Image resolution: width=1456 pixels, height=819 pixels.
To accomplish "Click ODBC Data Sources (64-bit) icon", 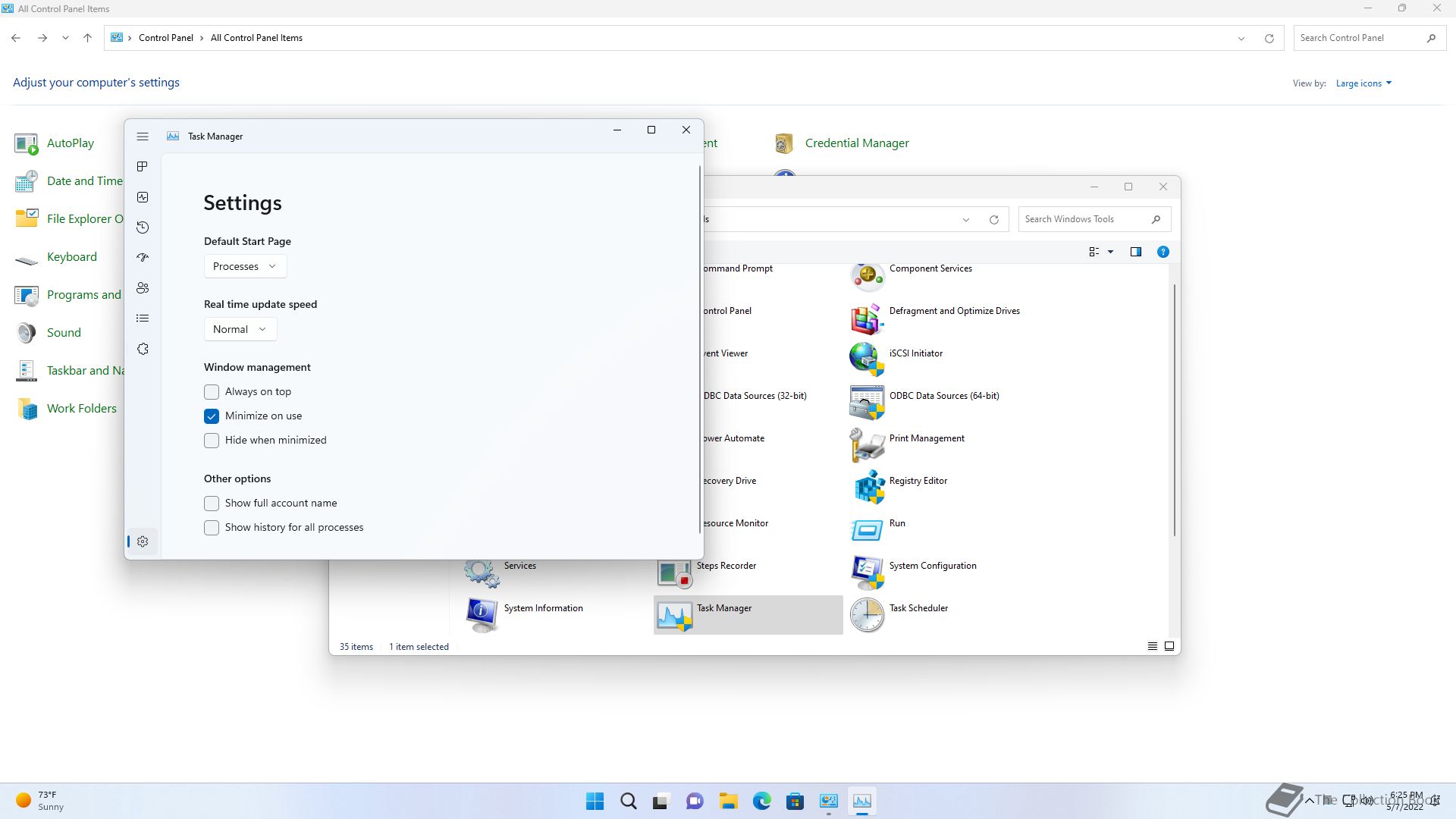I will (x=867, y=403).
